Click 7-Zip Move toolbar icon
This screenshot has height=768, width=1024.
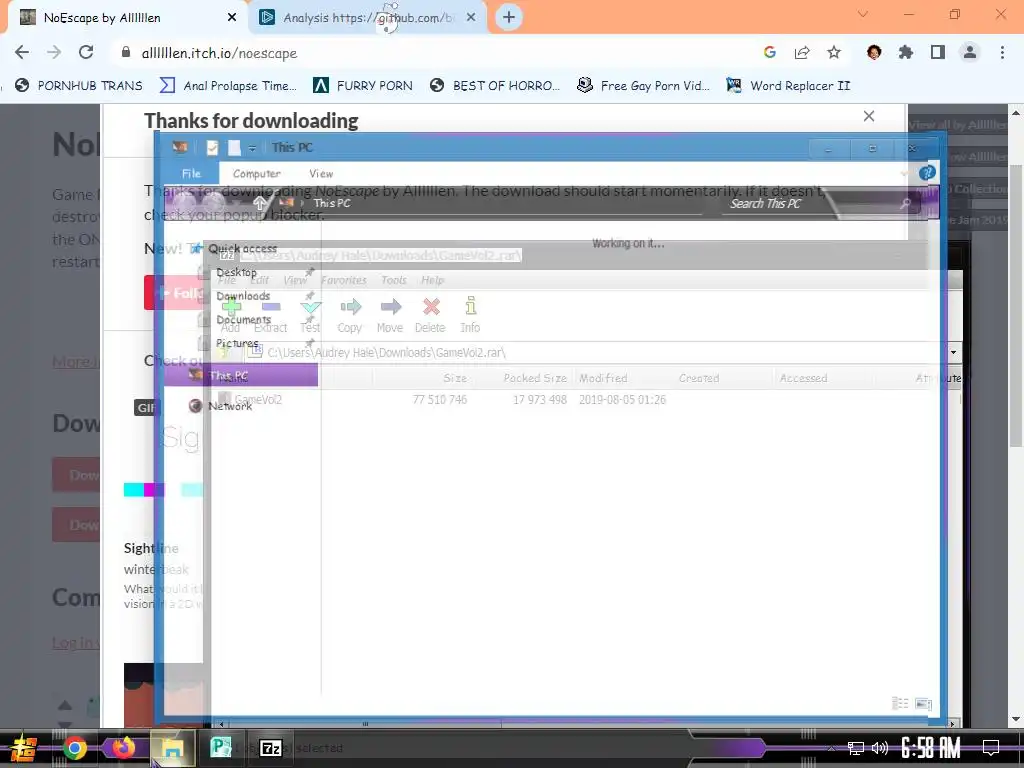tap(390, 315)
